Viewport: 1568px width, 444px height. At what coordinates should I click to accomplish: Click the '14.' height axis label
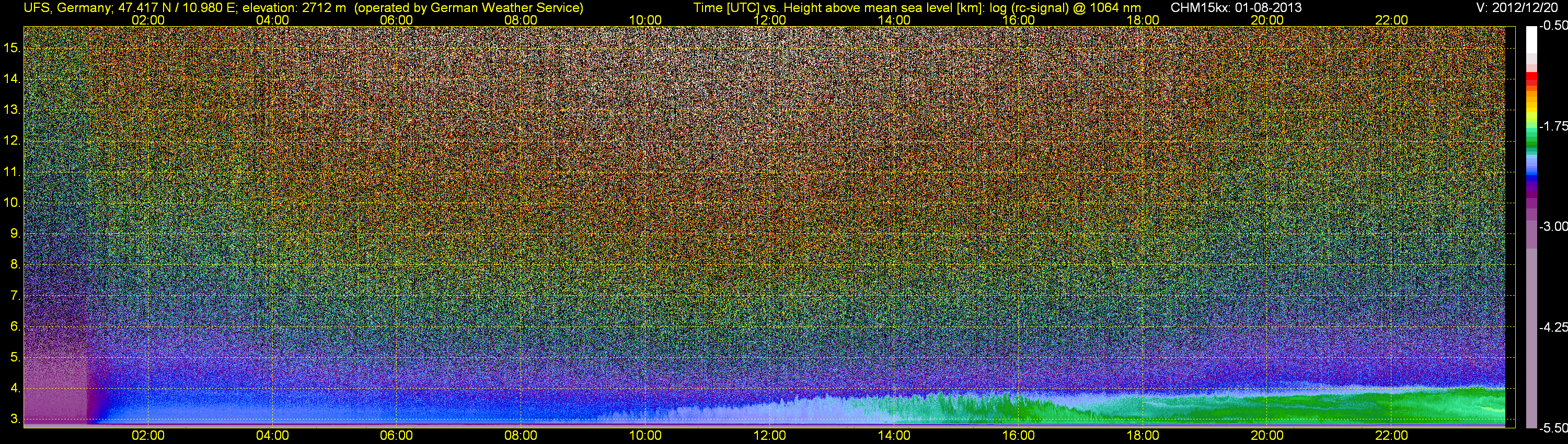point(12,78)
